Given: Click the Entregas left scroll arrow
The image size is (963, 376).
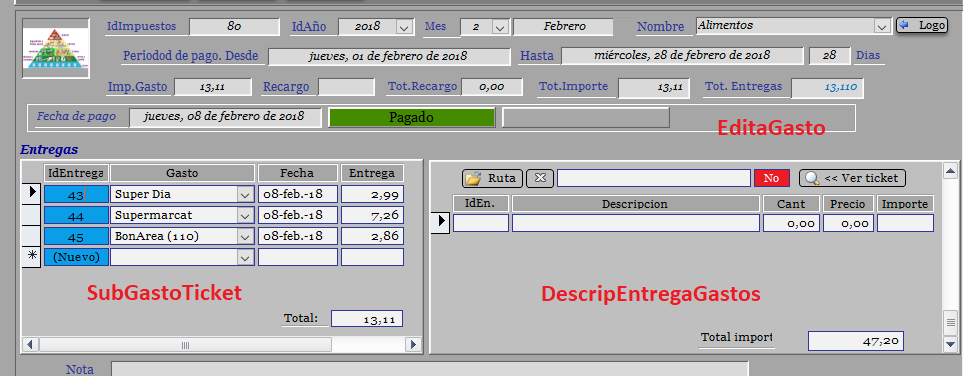Looking at the screenshot, I should point(29,344).
